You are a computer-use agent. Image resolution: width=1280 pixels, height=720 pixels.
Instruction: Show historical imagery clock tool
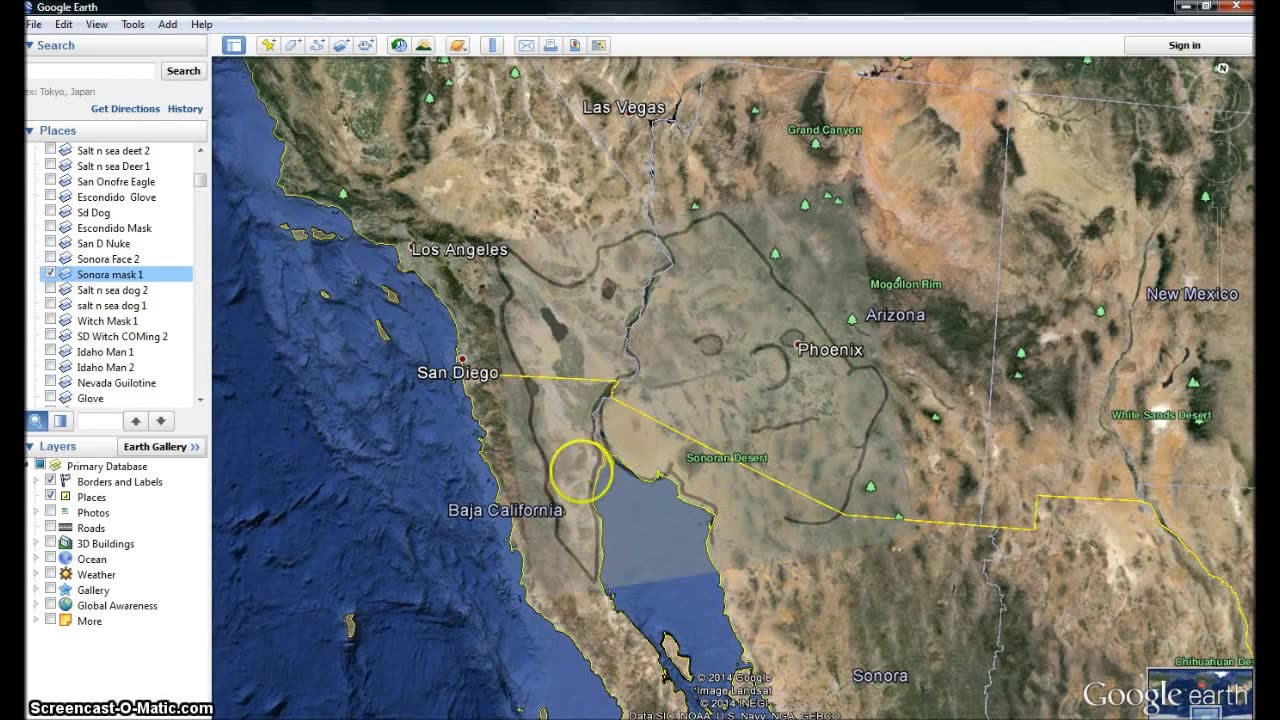tap(399, 45)
